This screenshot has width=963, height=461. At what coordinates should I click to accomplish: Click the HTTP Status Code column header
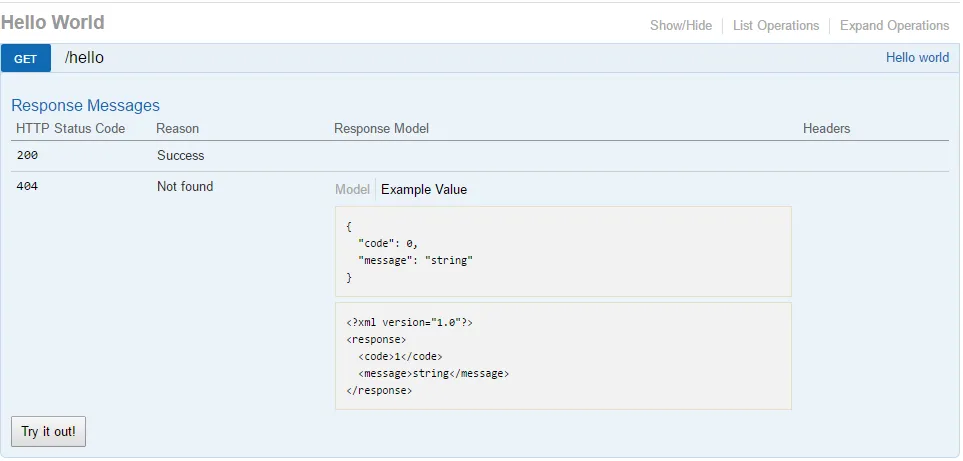coord(71,129)
